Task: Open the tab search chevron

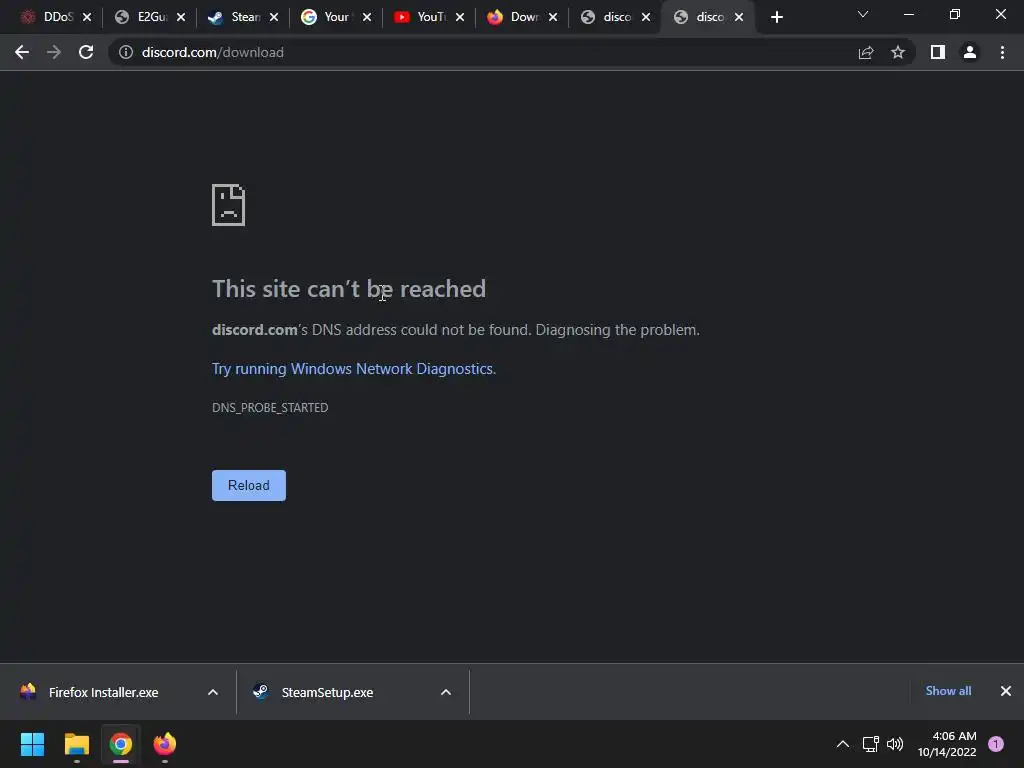Action: (x=863, y=14)
